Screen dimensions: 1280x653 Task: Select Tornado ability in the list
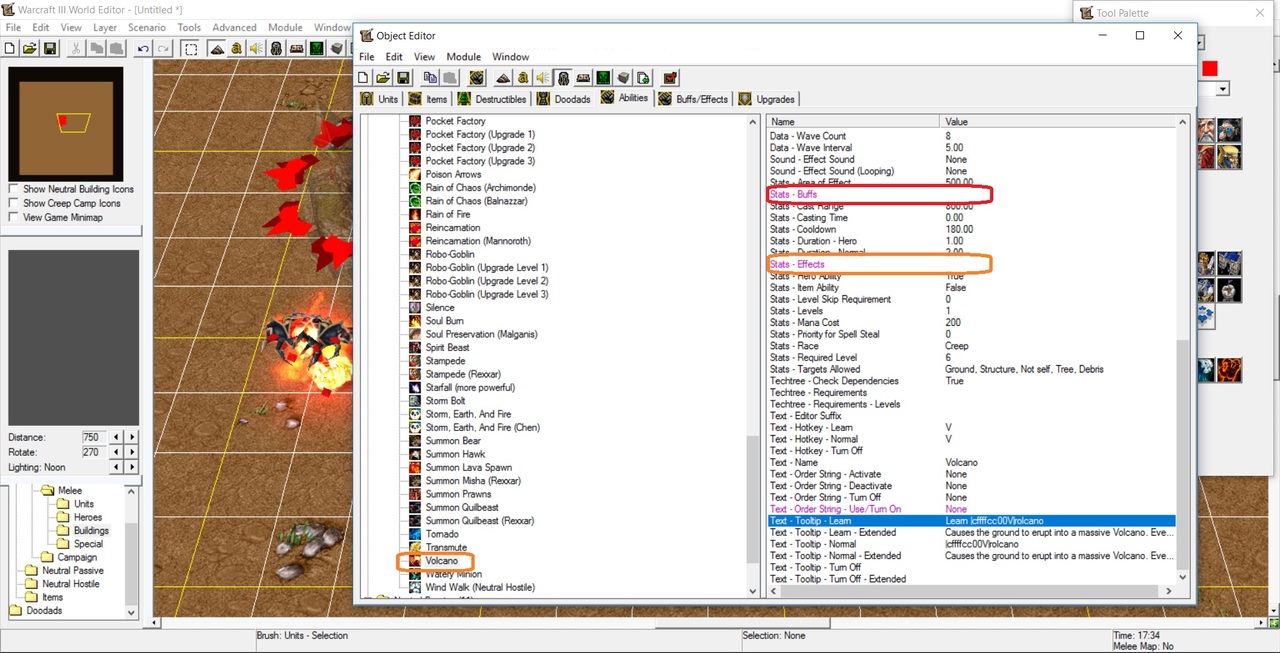(x=442, y=534)
